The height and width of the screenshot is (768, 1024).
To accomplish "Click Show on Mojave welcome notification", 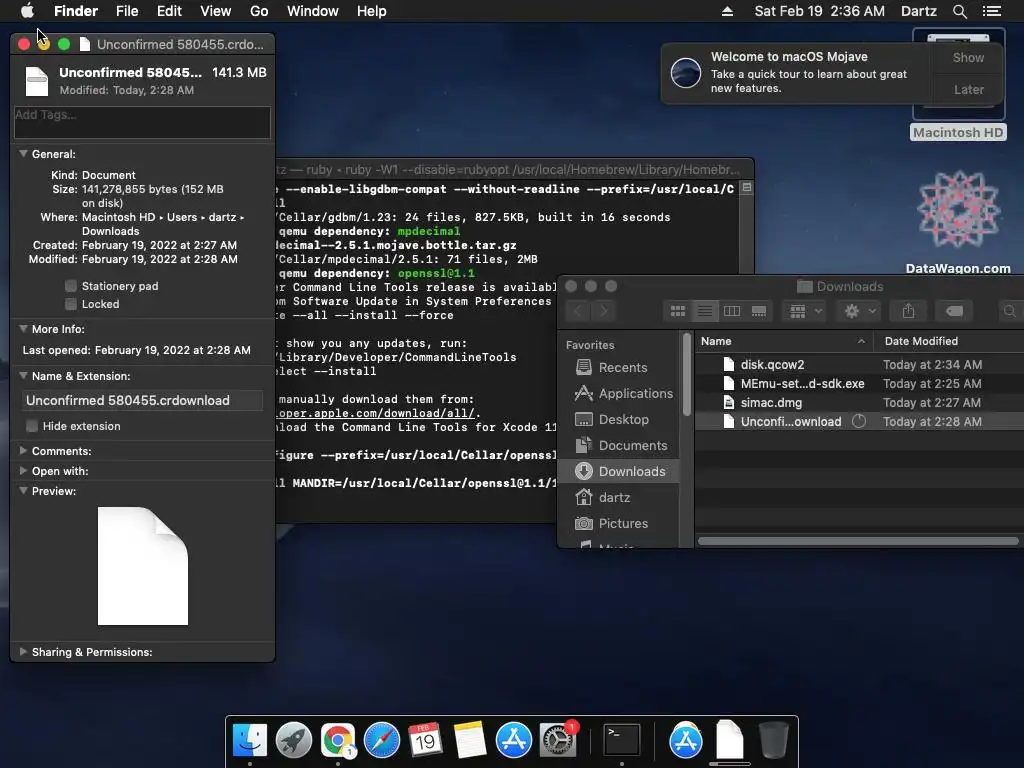I will tap(968, 57).
